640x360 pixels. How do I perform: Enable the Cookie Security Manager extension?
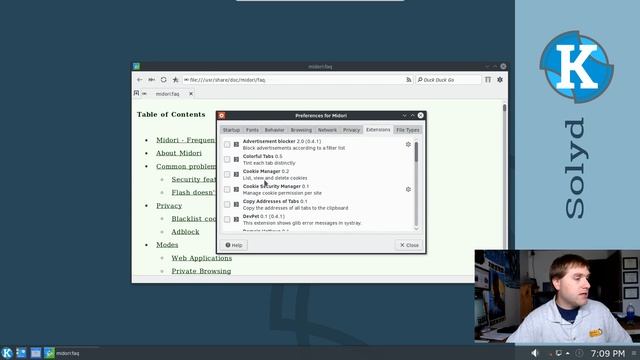[x=227, y=189]
